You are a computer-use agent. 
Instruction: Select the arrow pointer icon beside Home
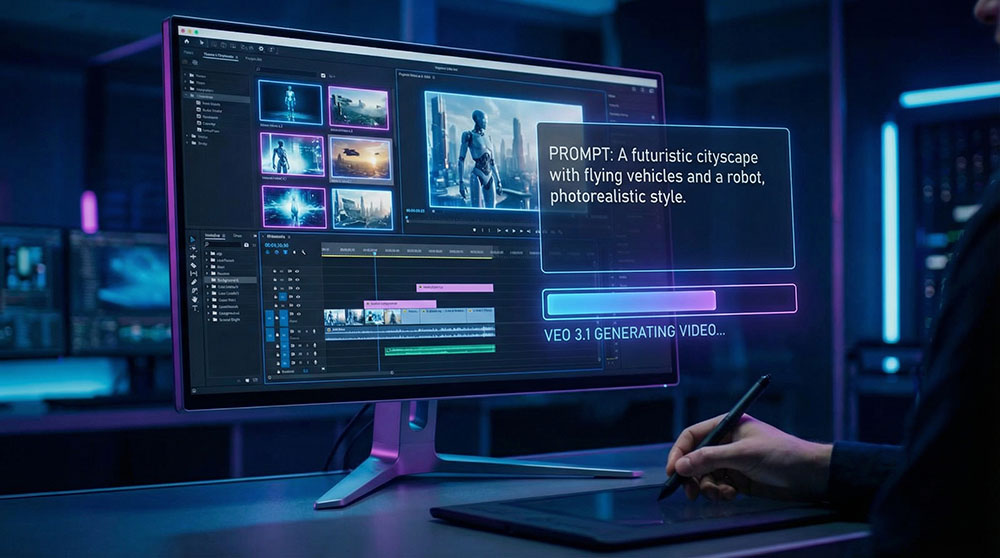click(x=202, y=43)
